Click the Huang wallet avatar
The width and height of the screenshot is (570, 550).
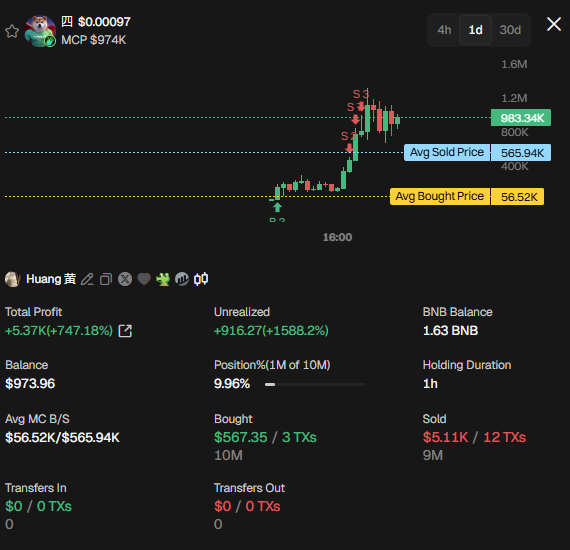(x=13, y=279)
